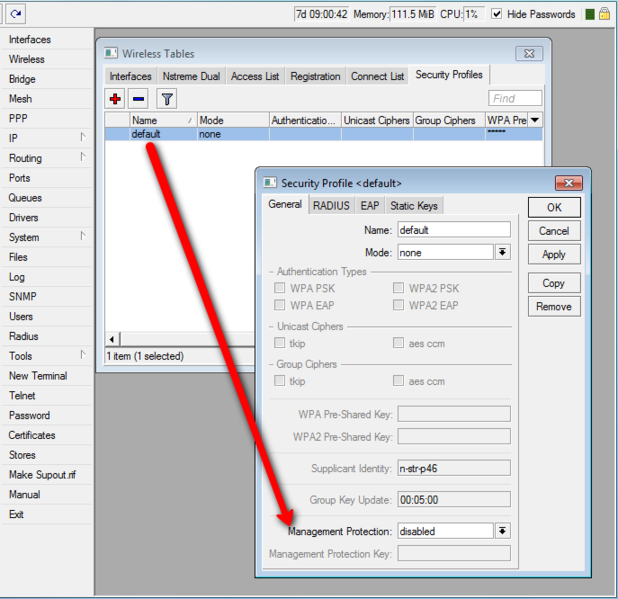Click the Name input field

pyautogui.click(x=453, y=230)
